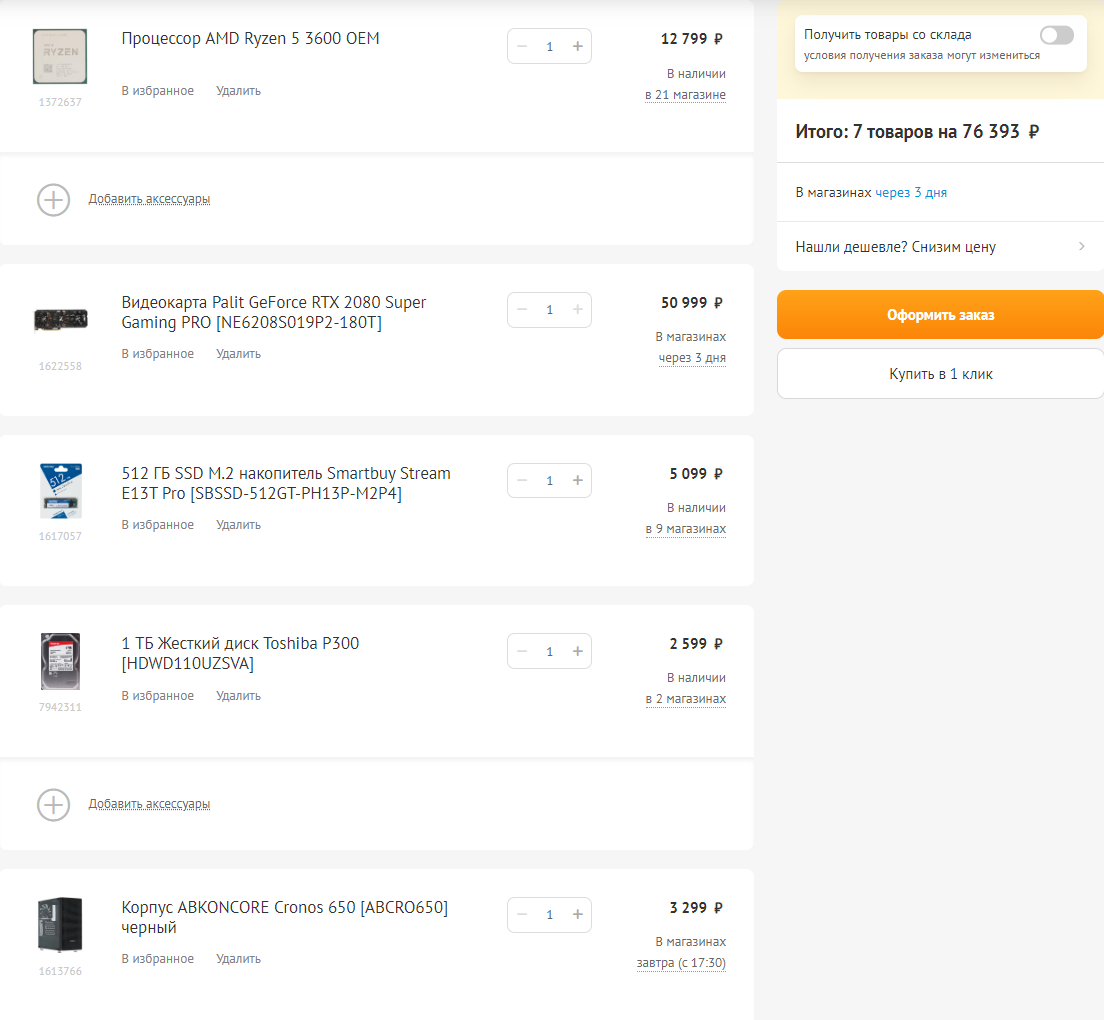The width and height of the screenshot is (1104, 1020).
Task: Click the 'через 3 дня' delivery link in summary
Action: pyautogui.click(x=911, y=193)
